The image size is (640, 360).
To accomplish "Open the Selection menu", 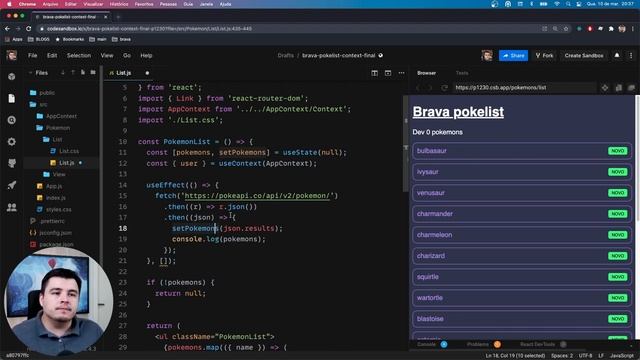I will [x=79, y=56].
